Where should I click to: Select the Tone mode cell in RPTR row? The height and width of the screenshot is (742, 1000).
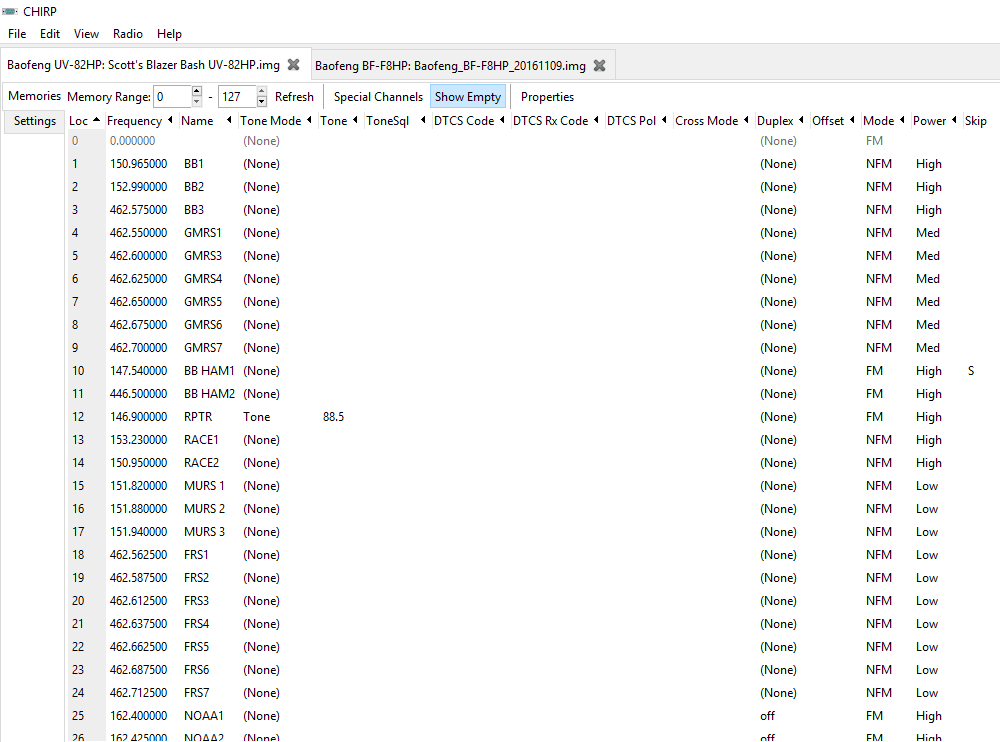[x=256, y=417]
